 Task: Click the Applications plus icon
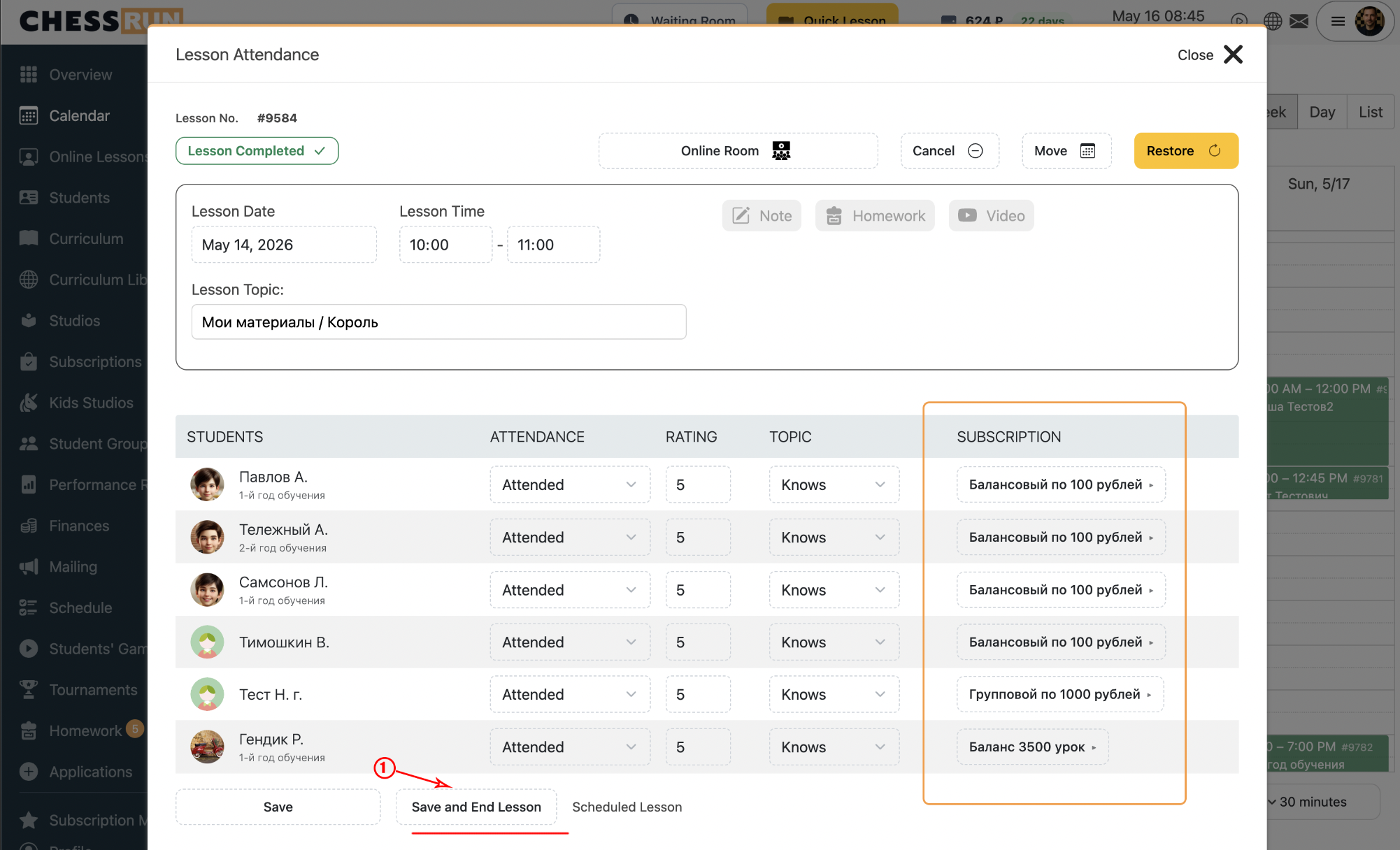(29, 772)
